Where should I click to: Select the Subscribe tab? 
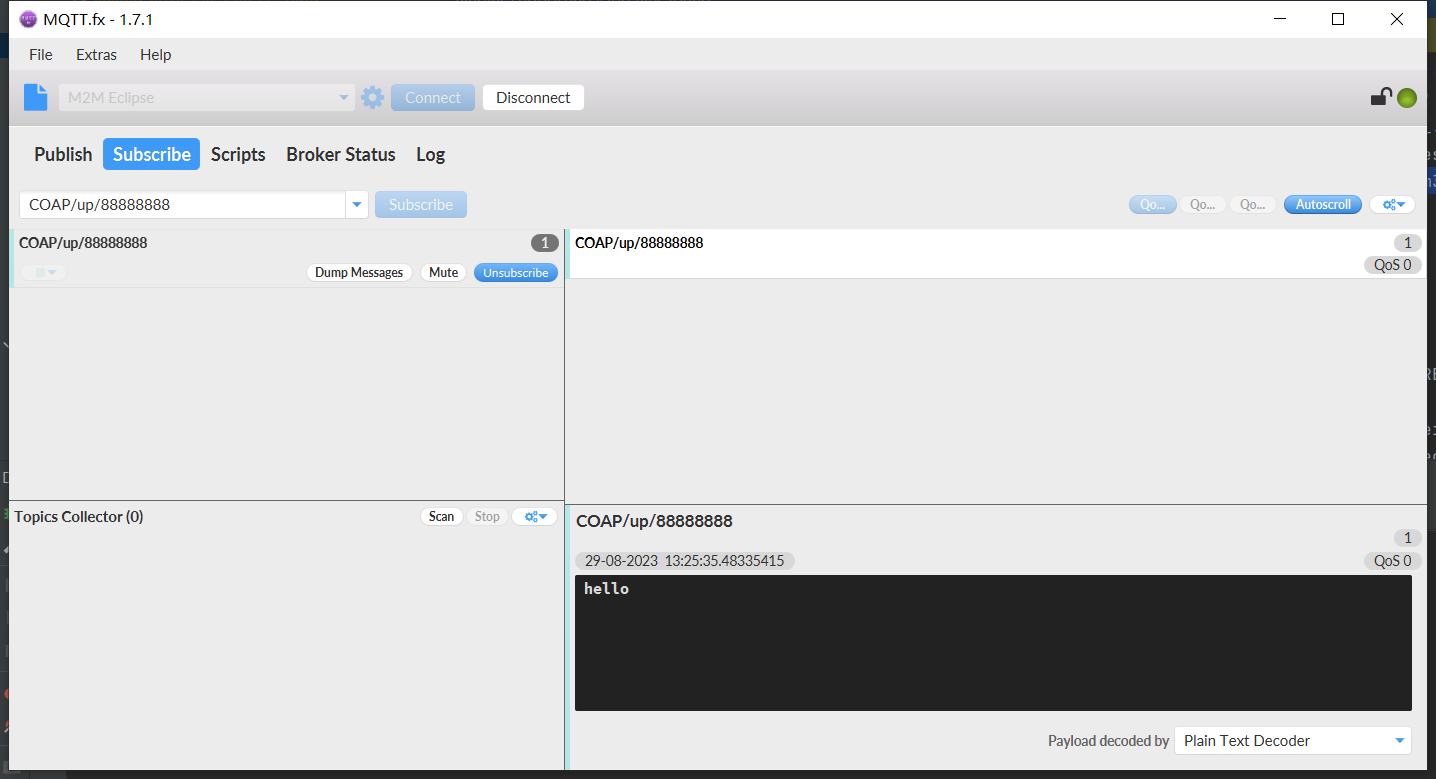152,154
